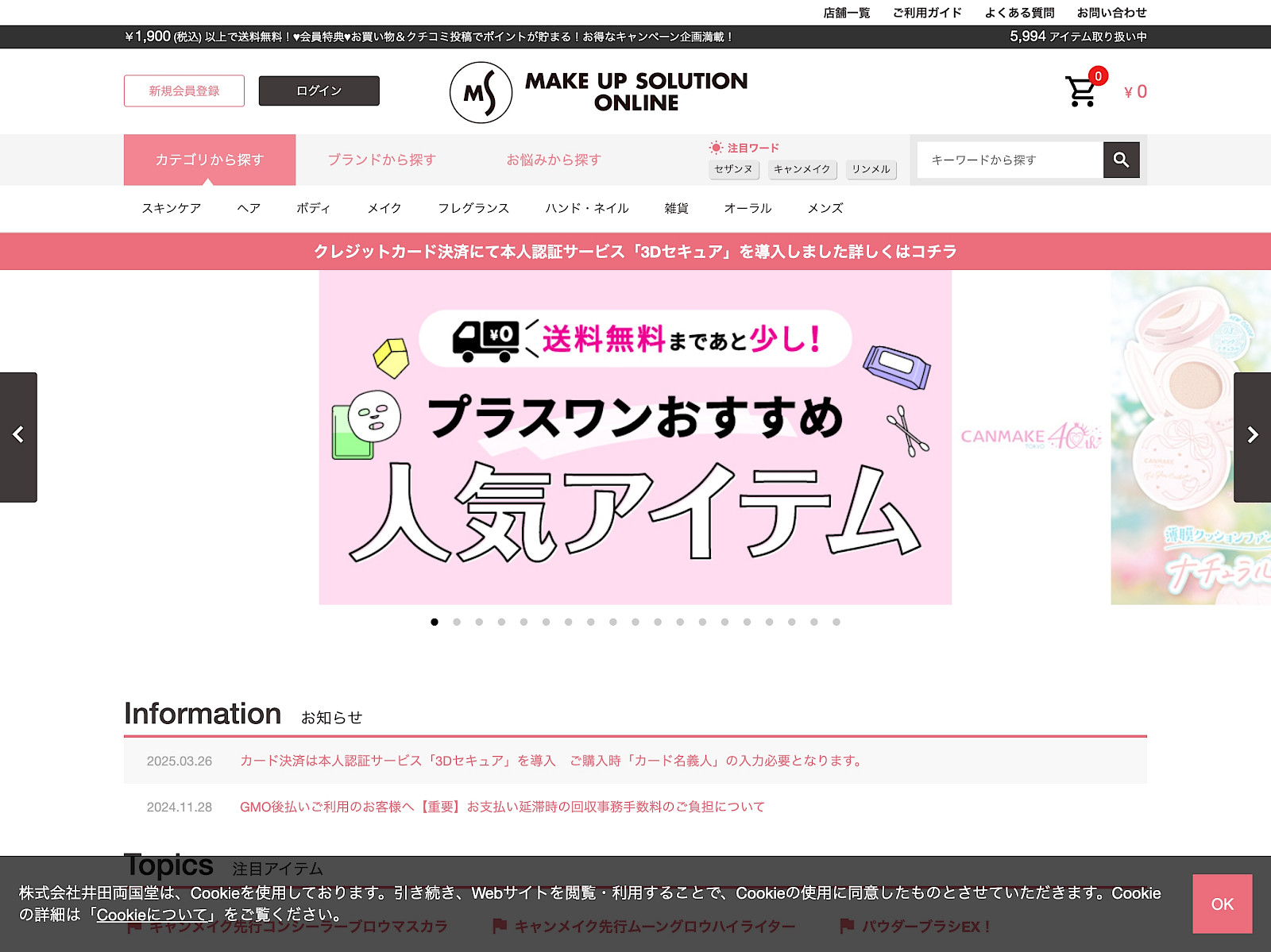1271x952 pixels.
Task: Select the スキンケア category tab
Action: [172, 208]
